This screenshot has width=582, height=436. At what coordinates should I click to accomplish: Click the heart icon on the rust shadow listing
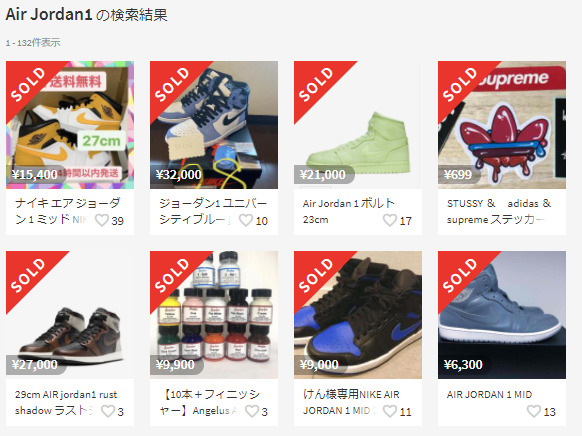(x=108, y=411)
